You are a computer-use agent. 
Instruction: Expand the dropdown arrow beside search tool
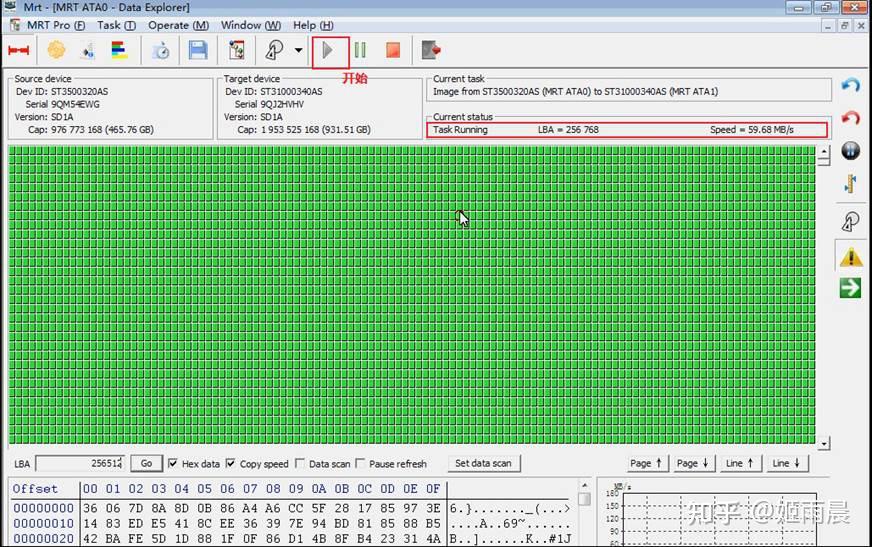point(299,51)
